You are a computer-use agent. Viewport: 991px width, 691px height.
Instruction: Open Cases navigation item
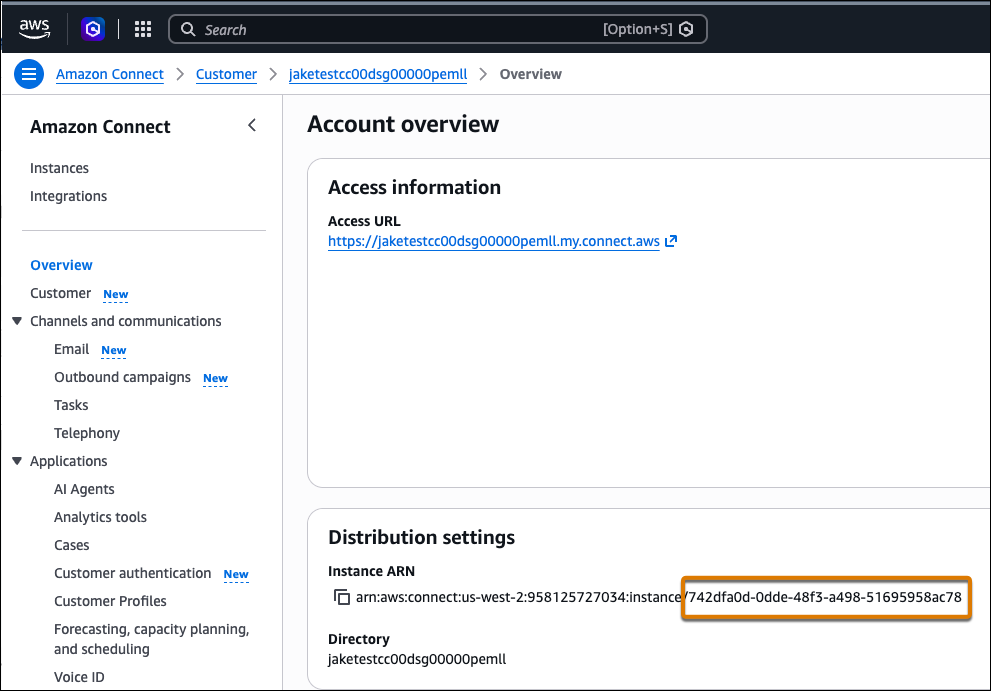pyautogui.click(x=71, y=545)
